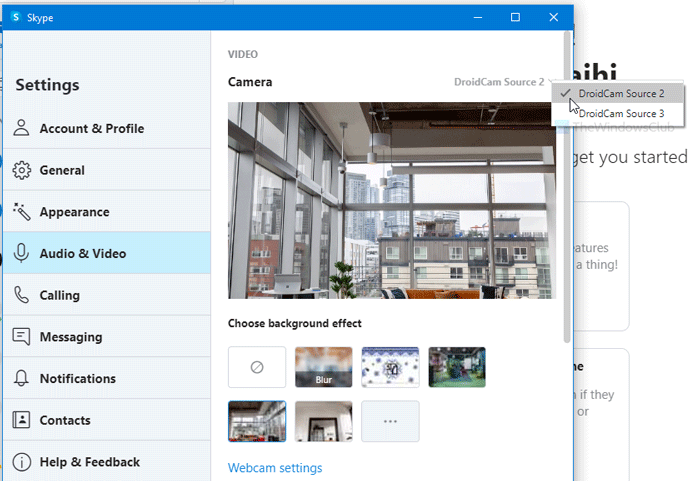Click the Audio & Video microphone icon
Screen dimensions: 700x481
[21, 253]
